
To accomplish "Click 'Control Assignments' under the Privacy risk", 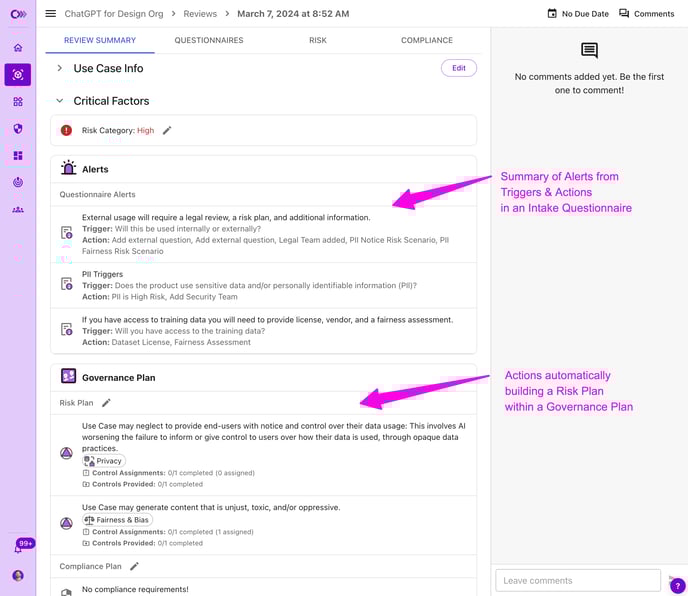I will [129, 473].
